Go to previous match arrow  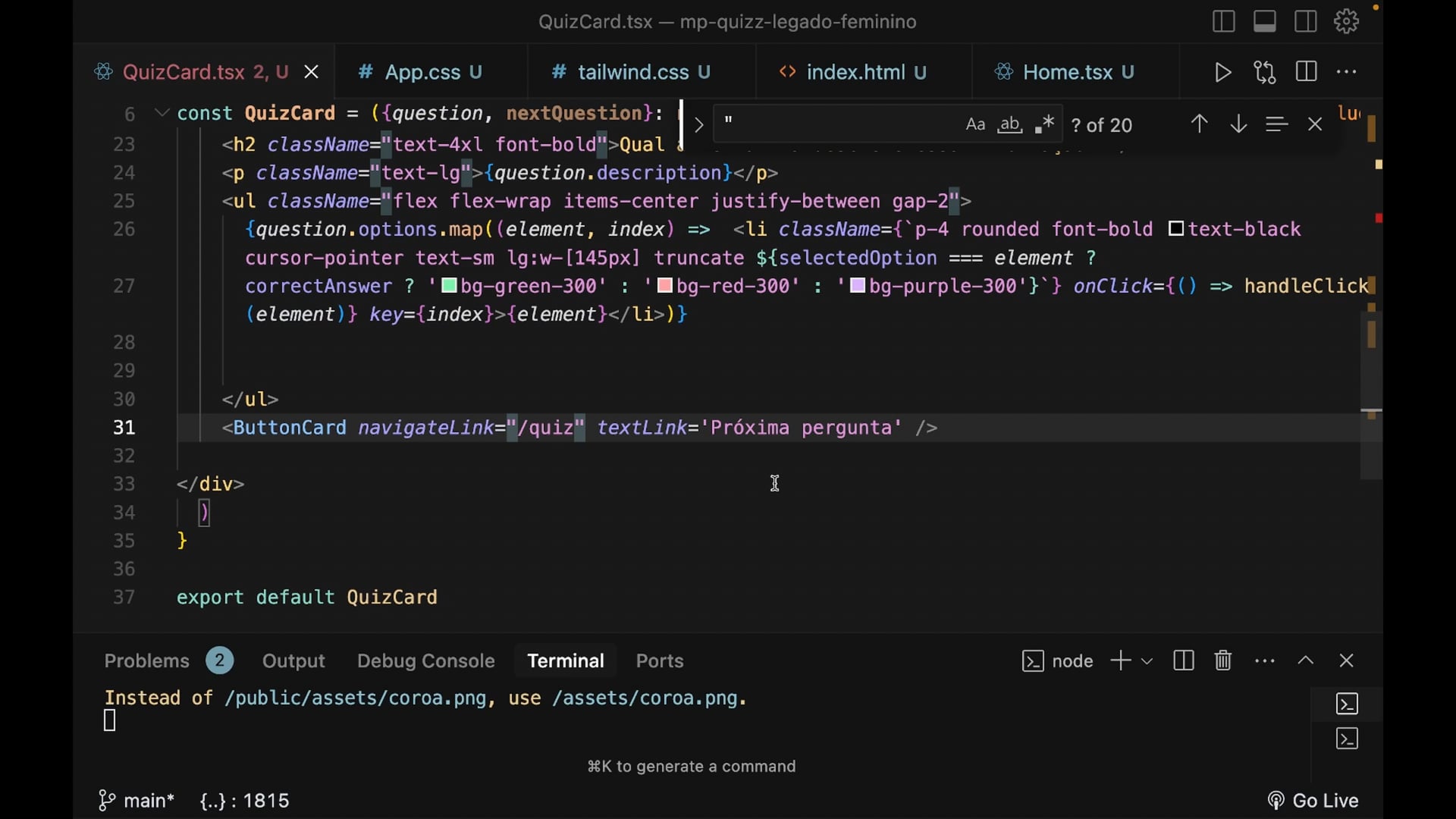point(1199,124)
